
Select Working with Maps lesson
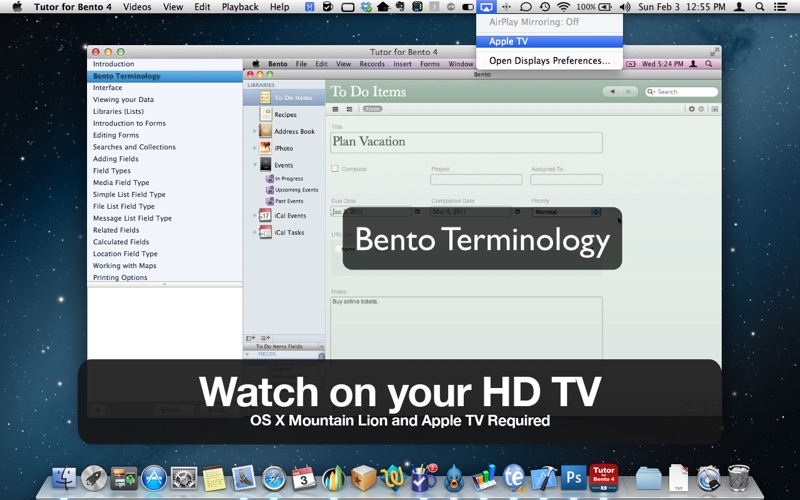click(164, 265)
